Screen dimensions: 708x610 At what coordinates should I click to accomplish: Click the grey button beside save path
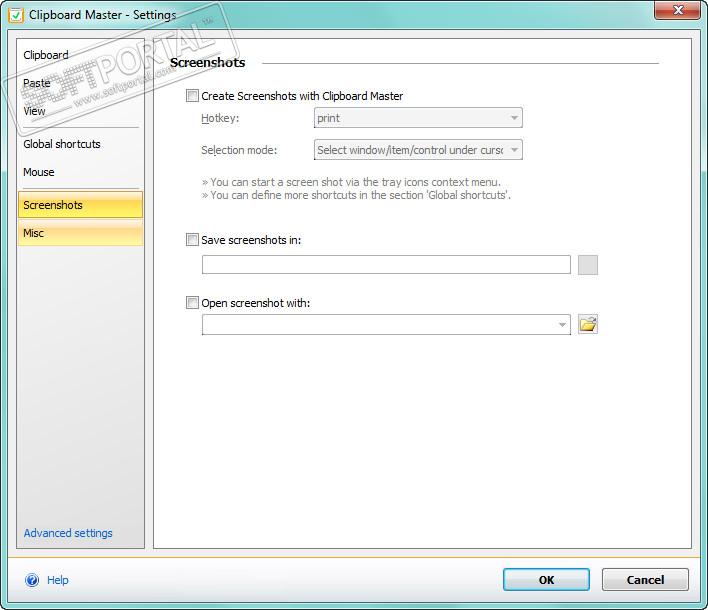(x=587, y=265)
